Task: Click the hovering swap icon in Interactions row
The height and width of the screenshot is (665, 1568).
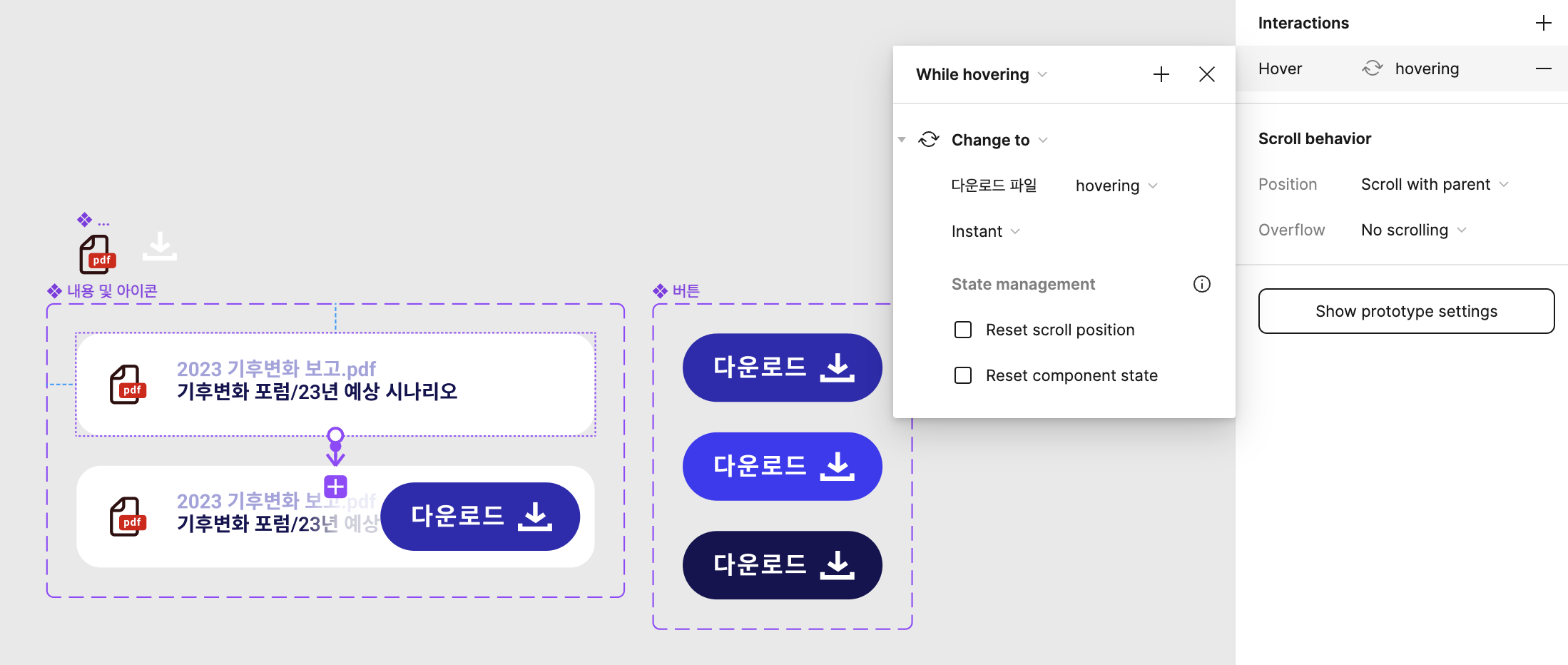Action: (1373, 68)
